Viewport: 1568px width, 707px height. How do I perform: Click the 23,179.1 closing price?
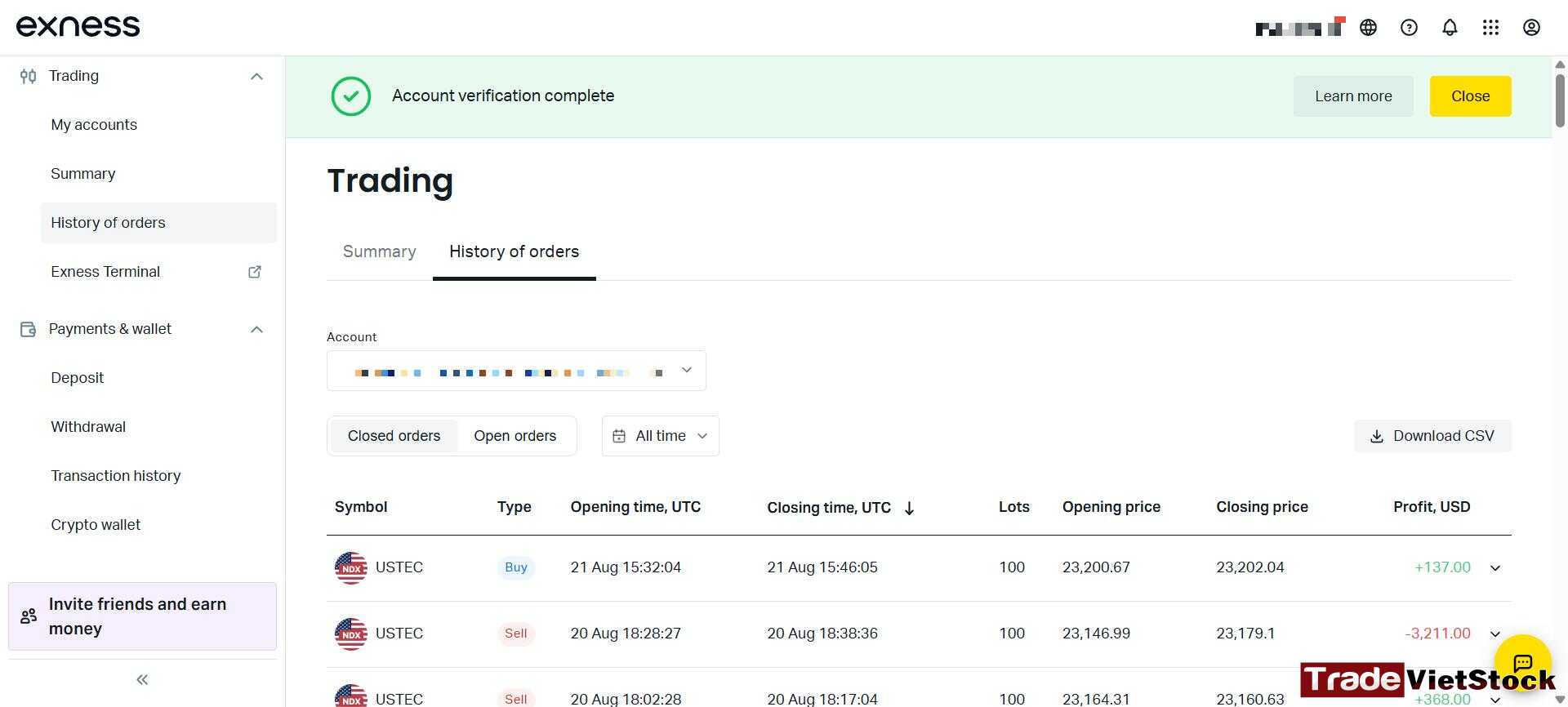(x=1245, y=634)
